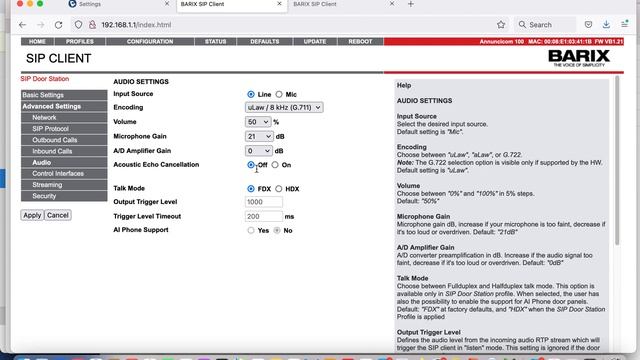Click the Trigger Level Timeout field

264,216
